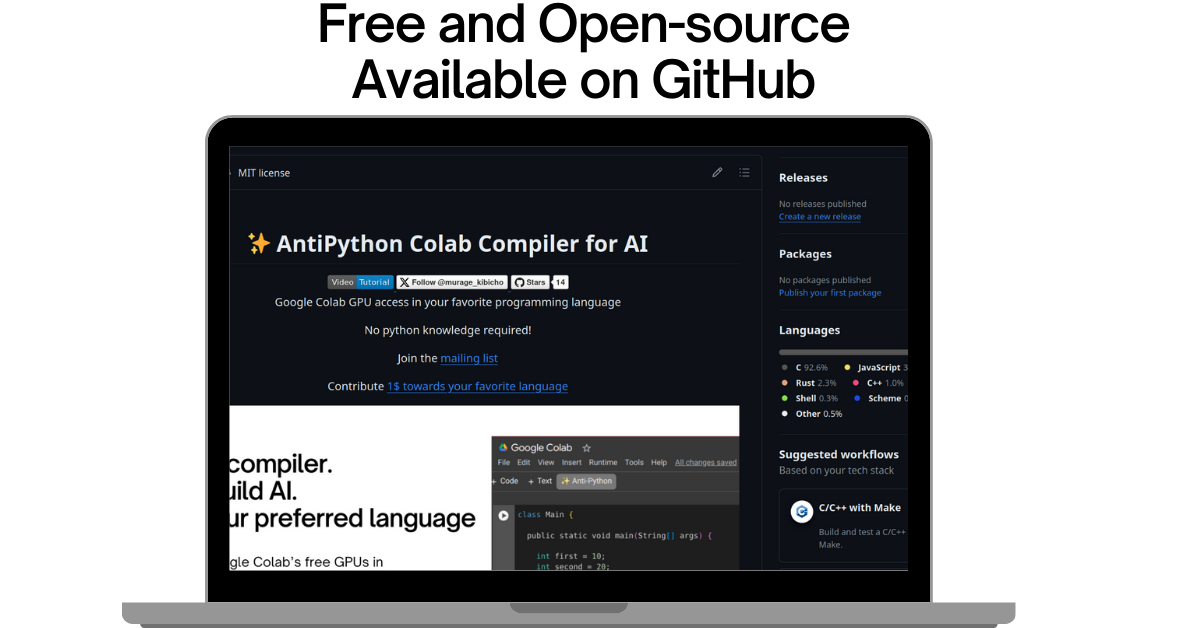Click 'No python knowledge required!' text

[x=448, y=330]
